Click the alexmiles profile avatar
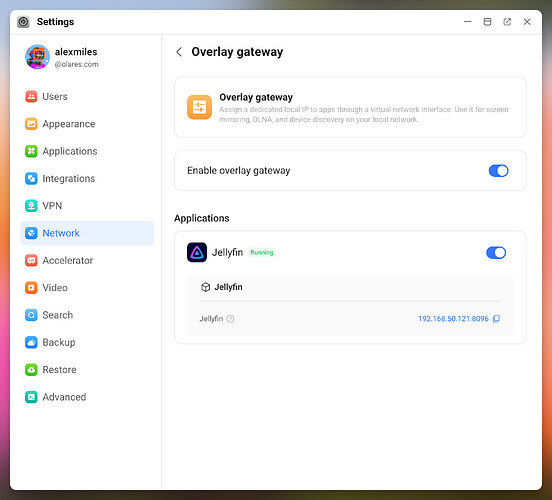The width and height of the screenshot is (552, 500). pyautogui.click(x=37, y=57)
